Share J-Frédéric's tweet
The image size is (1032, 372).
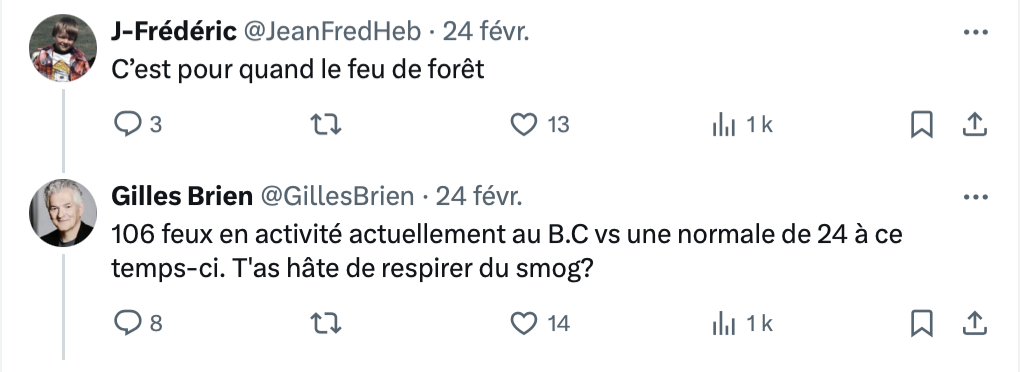tap(975, 124)
